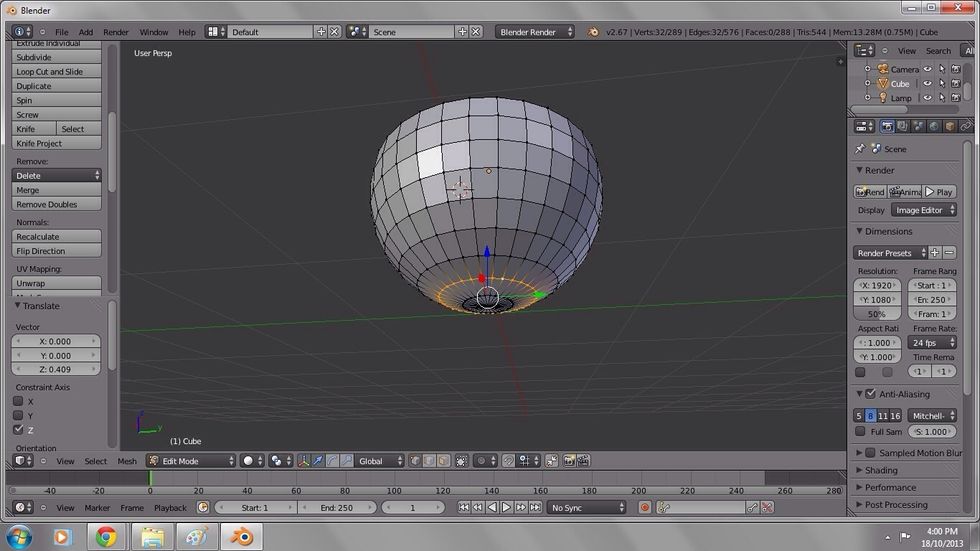The height and width of the screenshot is (551, 980).
Task: Open the Delete dropdown in tool shelf
Action: click(56, 176)
